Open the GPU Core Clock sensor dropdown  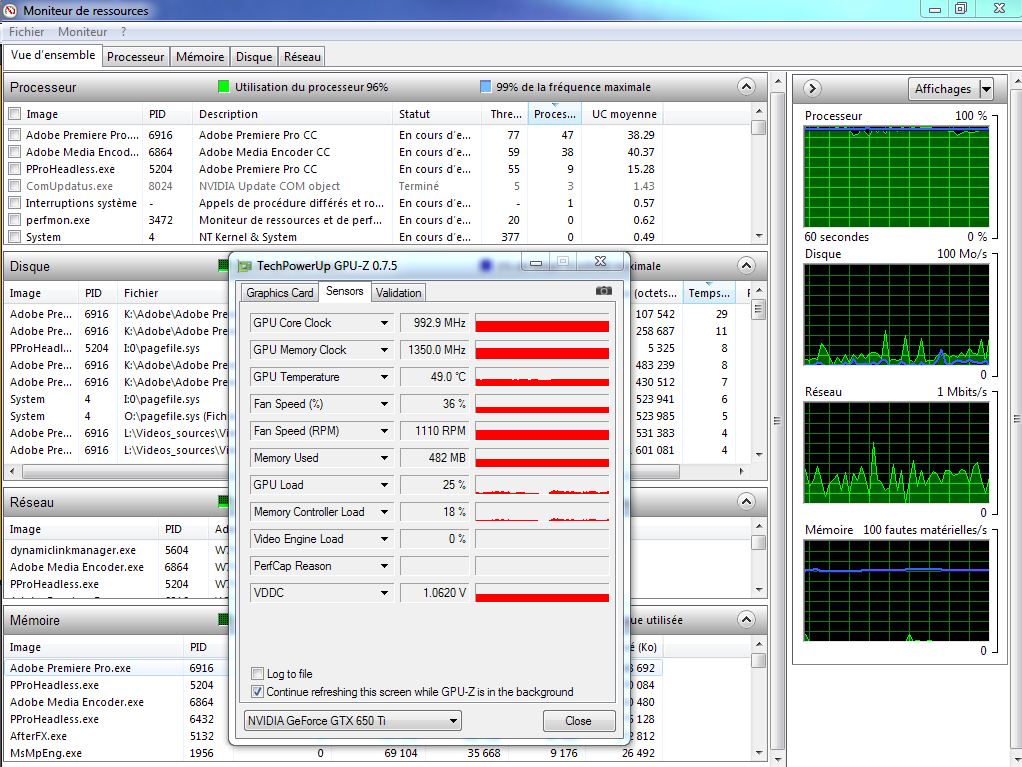pos(385,323)
